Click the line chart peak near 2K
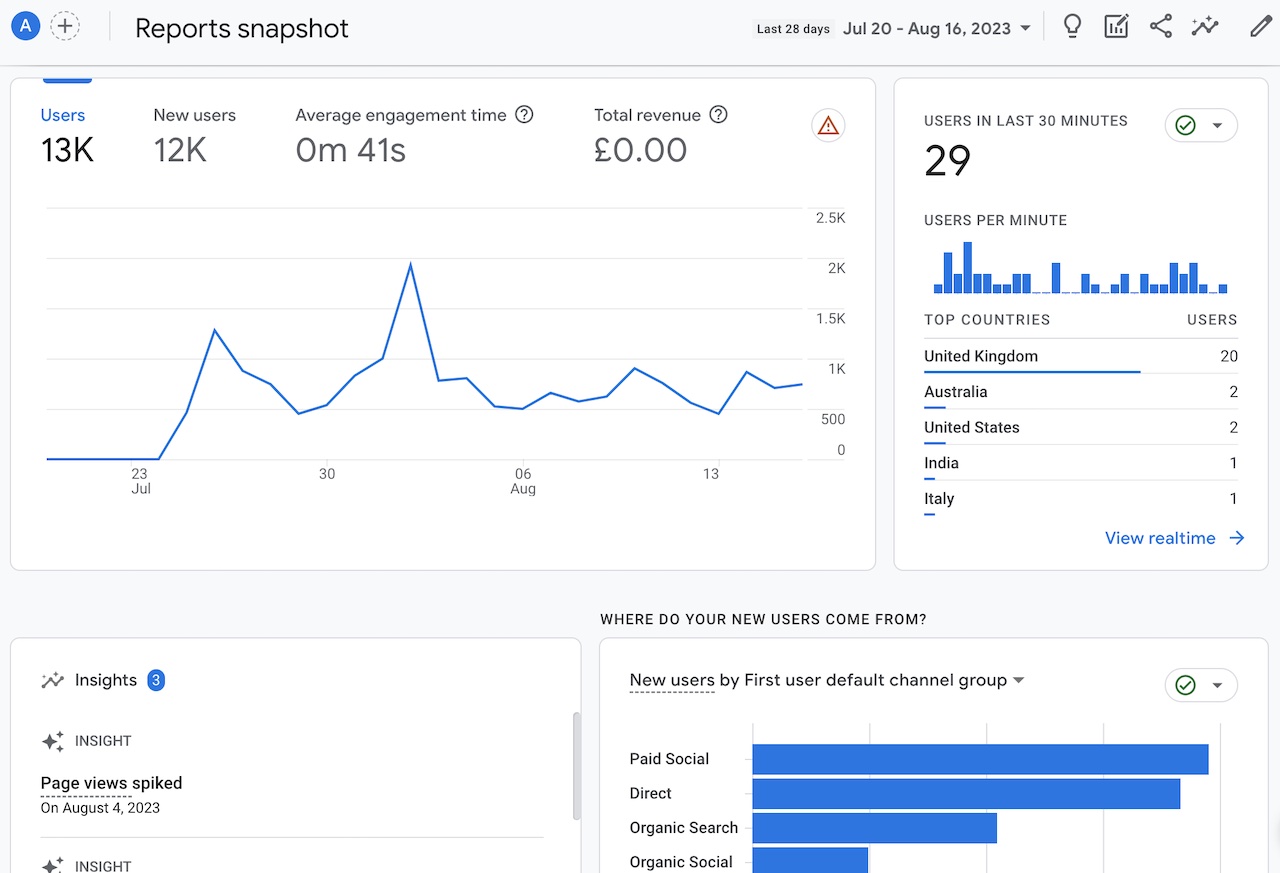The width and height of the screenshot is (1280, 873). (x=411, y=264)
